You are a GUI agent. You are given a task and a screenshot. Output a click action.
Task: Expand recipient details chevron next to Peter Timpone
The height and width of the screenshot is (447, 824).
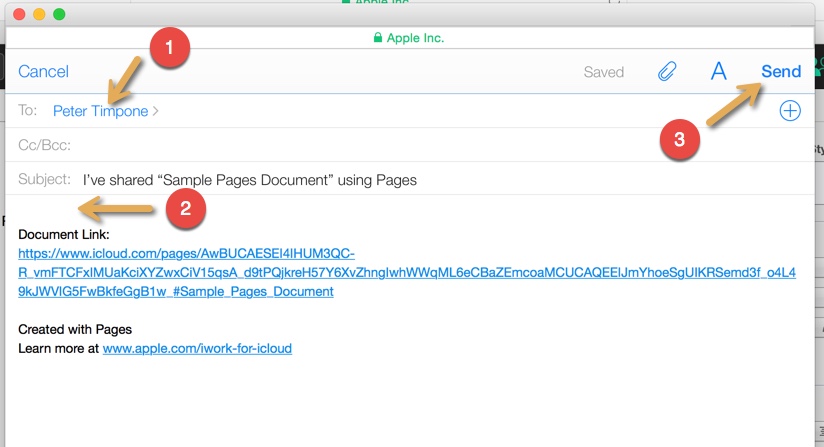(x=155, y=111)
